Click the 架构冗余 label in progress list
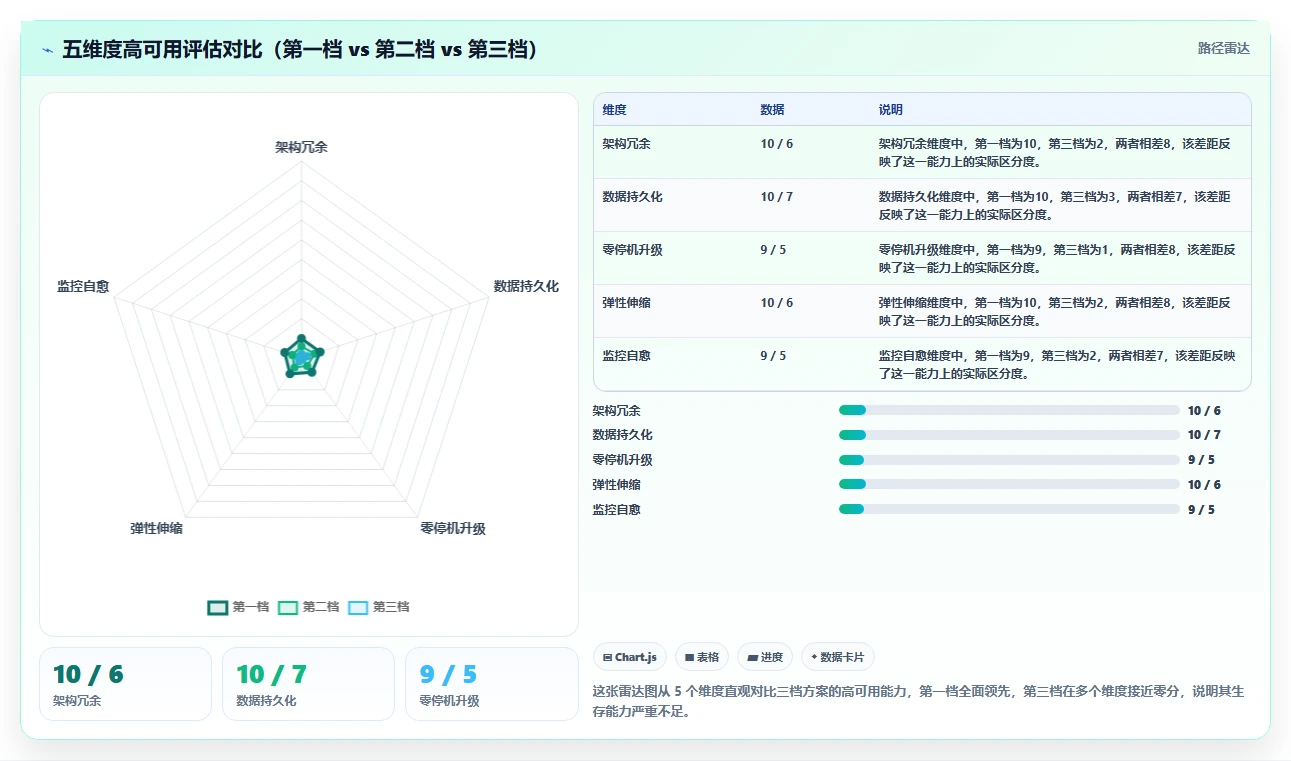The image size is (1291, 761). click(x=616, y=410)
